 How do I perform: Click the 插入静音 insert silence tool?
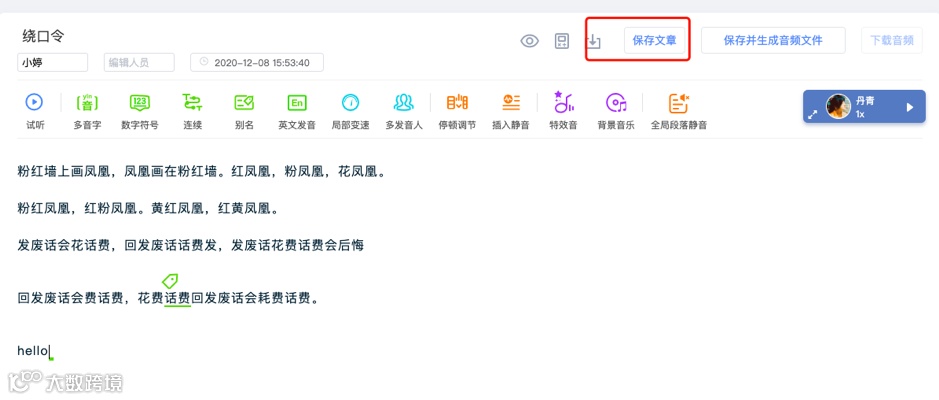point(511,102)
